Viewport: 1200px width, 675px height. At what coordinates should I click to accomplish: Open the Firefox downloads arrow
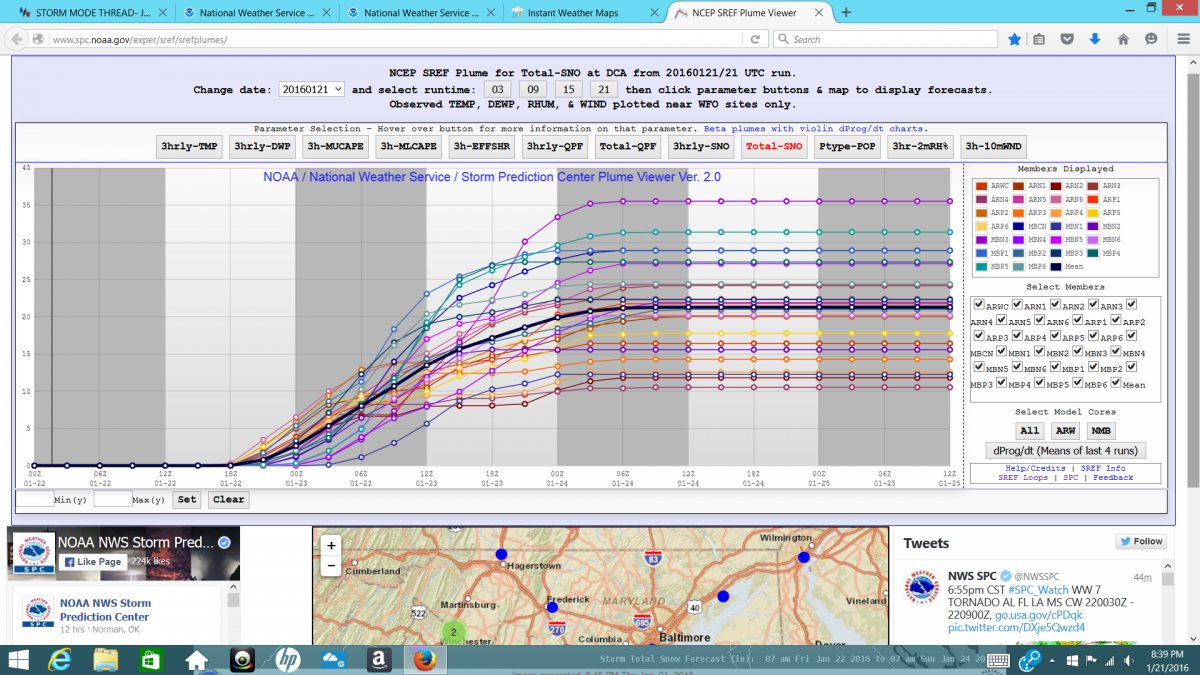[1095, 39]
